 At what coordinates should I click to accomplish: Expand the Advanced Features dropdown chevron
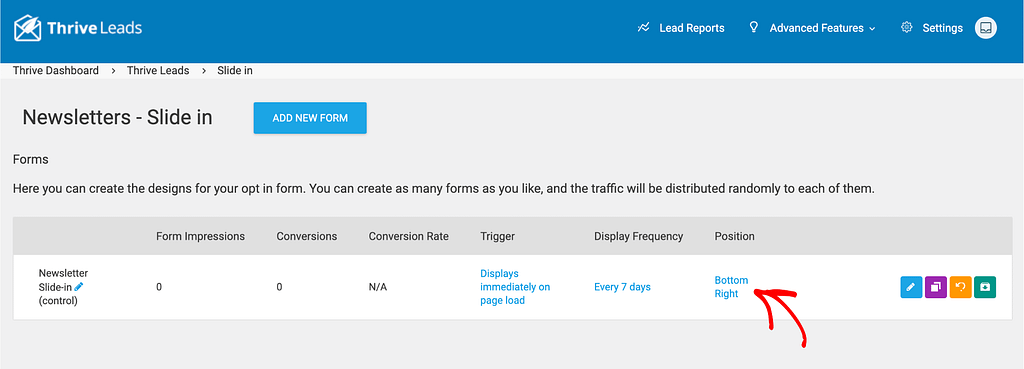[872, 29]
